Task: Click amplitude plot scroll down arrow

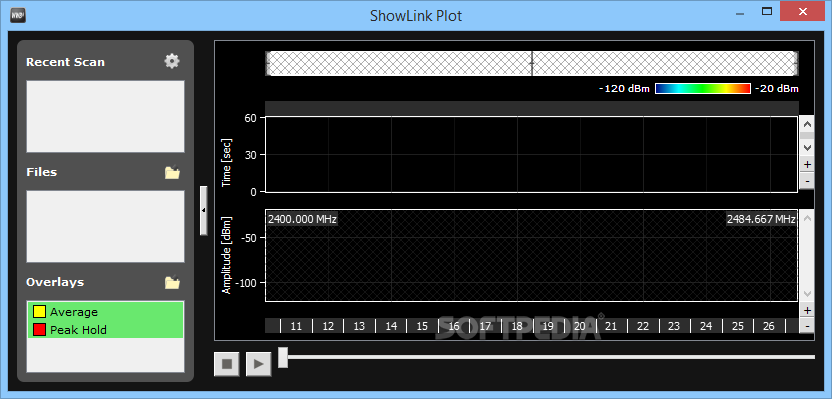Action: coord(808,293)
